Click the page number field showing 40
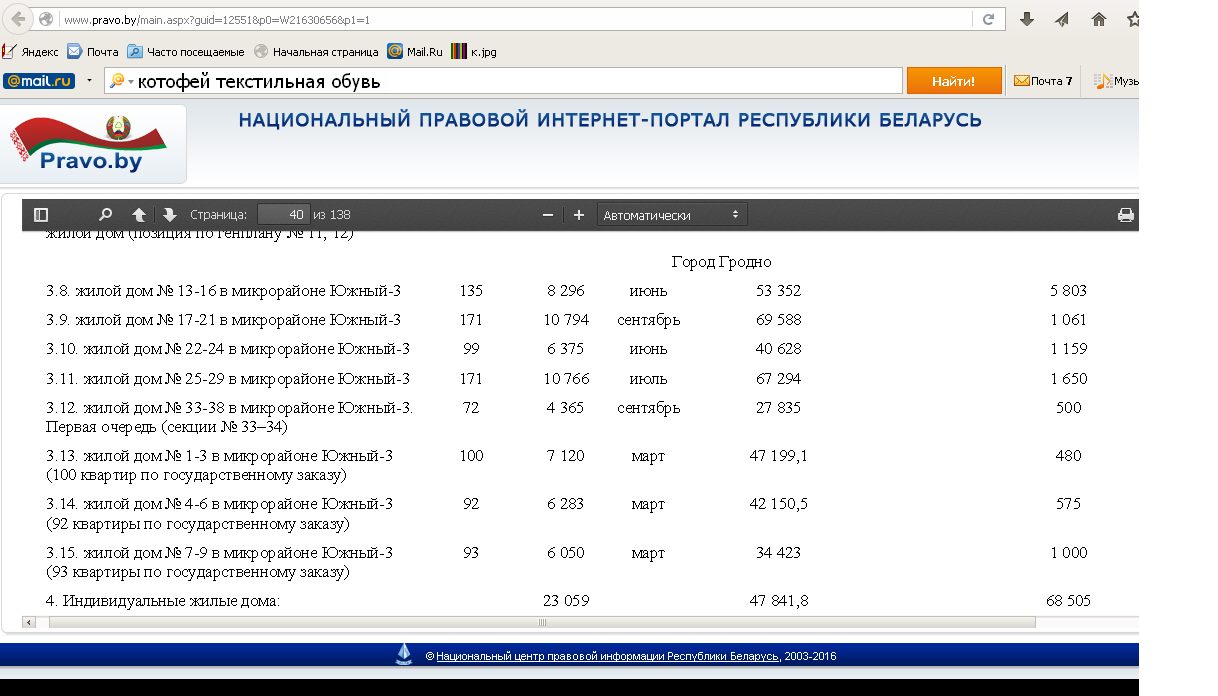This screenshot has height=696, width=1218. coord(284,215)
